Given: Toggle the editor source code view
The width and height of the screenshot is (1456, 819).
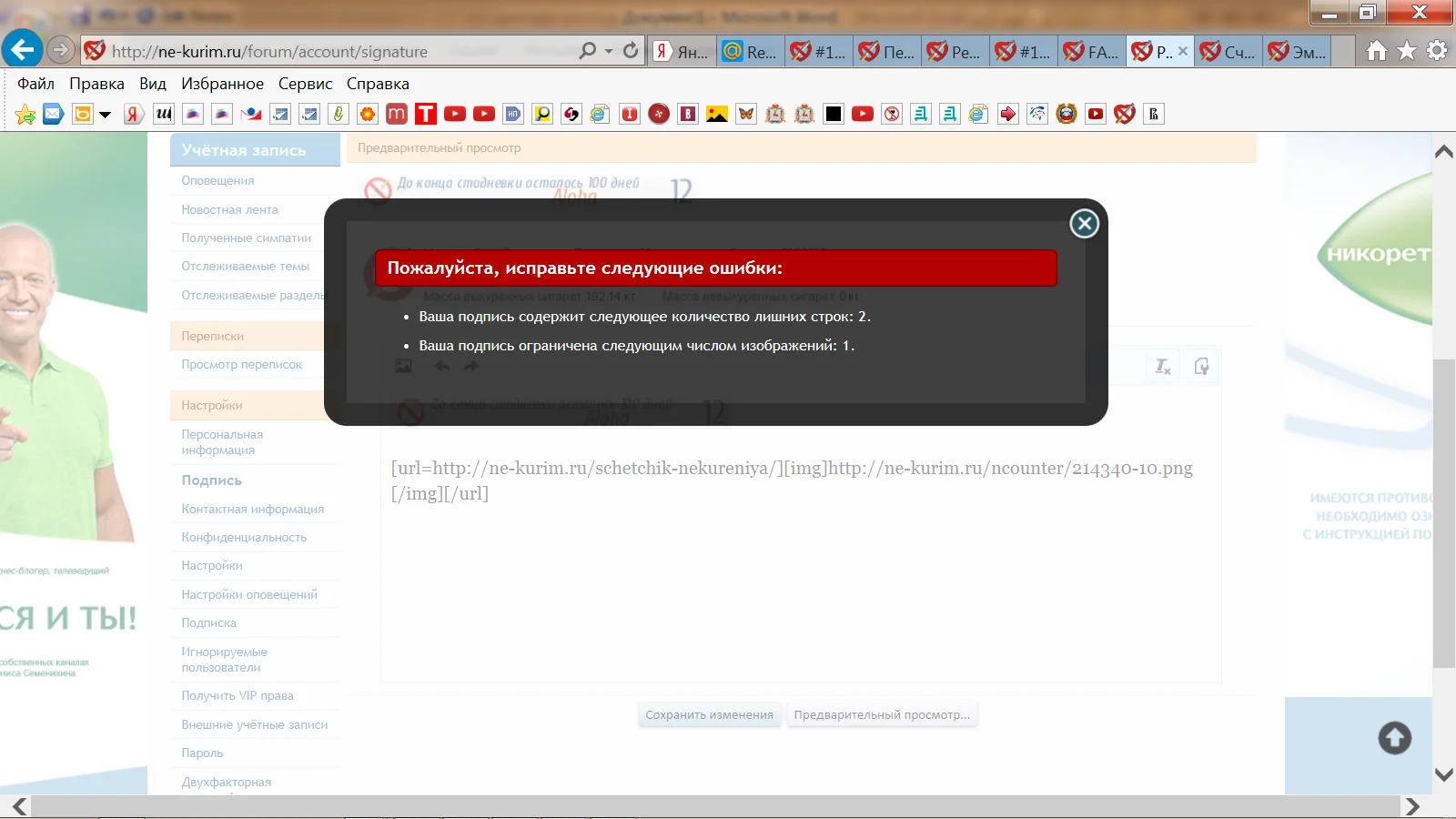Looking at the screenshot, I should 1202,366.
